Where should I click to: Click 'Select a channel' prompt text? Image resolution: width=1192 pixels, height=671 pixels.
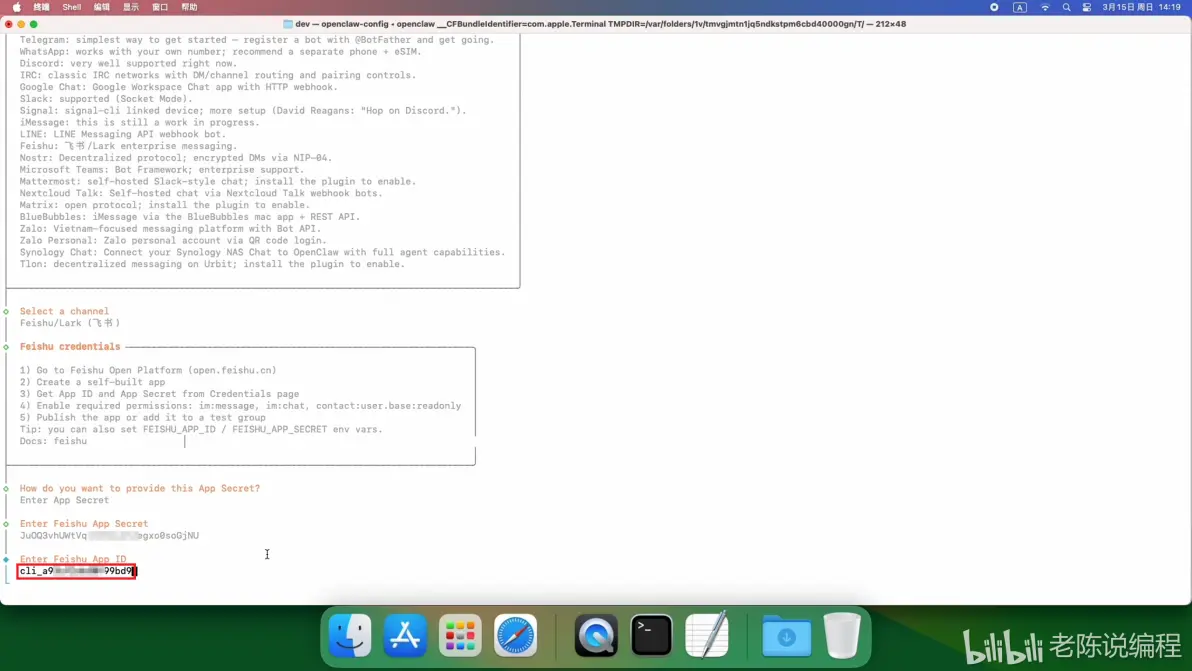pos(65,311)
